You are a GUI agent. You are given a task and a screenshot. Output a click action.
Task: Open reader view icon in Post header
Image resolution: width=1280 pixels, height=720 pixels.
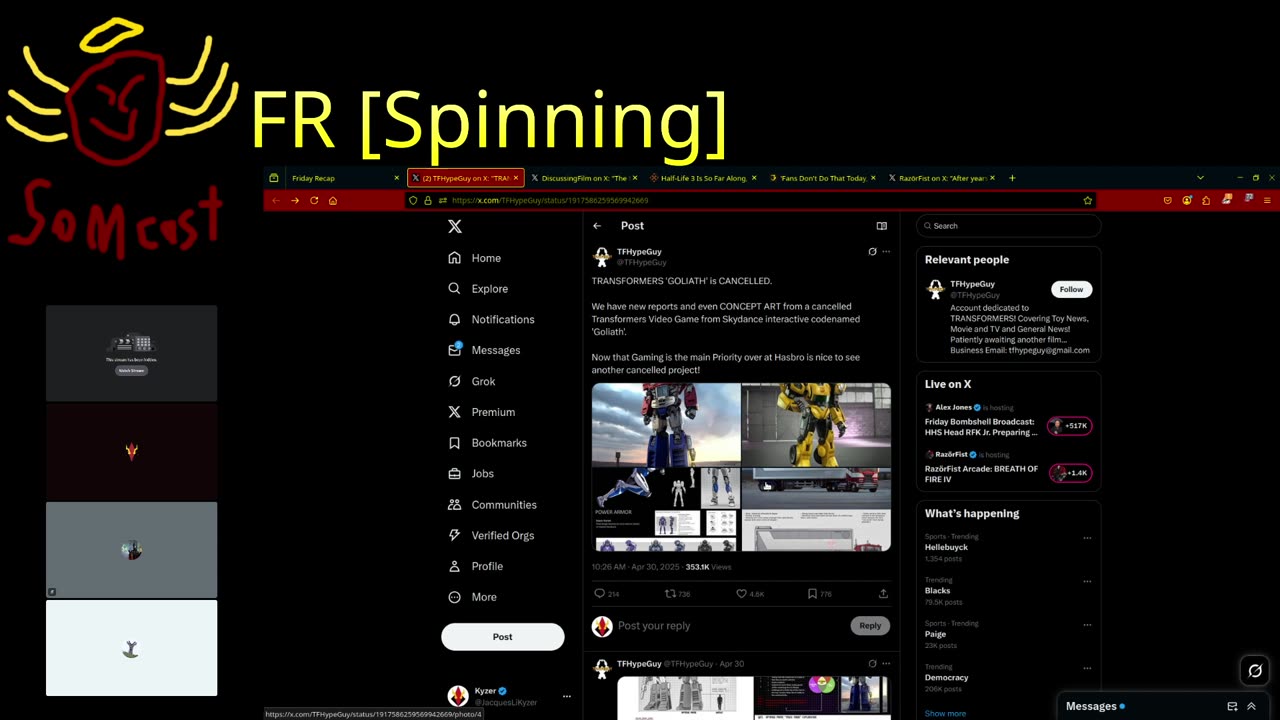[882, 226]
